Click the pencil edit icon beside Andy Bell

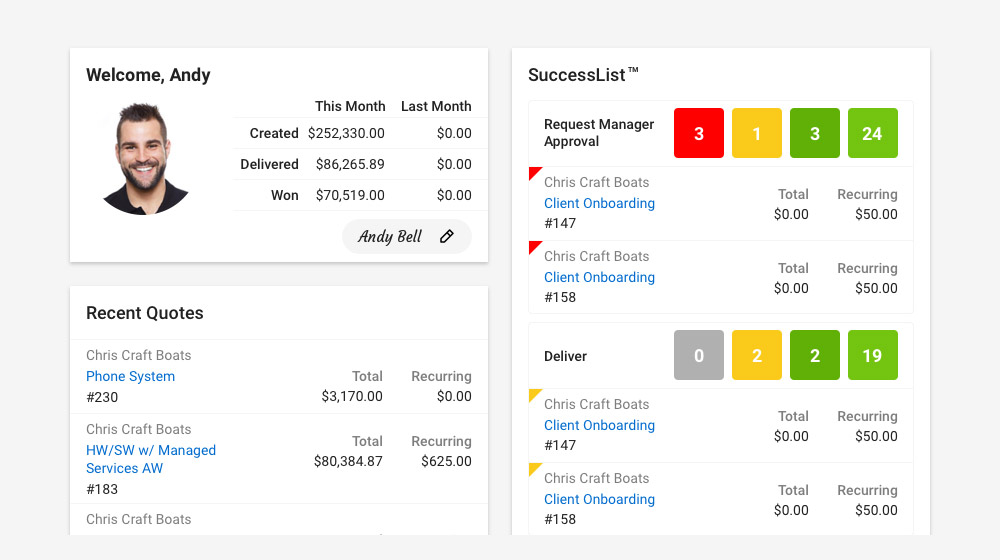point(447,237)
